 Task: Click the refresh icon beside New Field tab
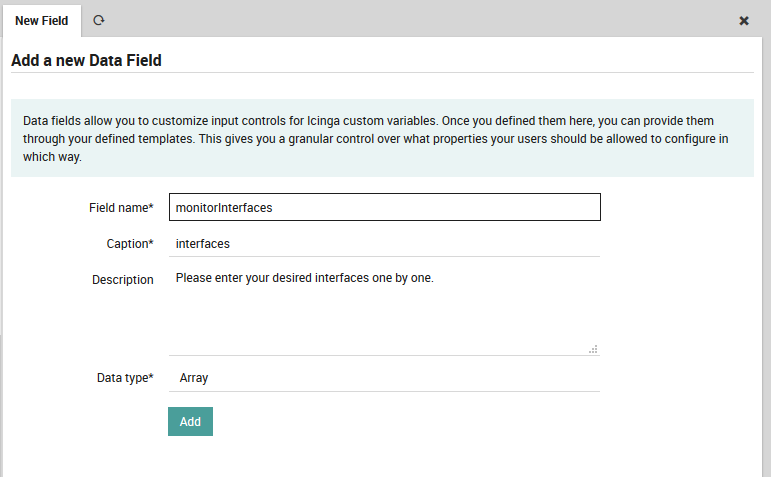pyautogui.click(x=98, y=20)
